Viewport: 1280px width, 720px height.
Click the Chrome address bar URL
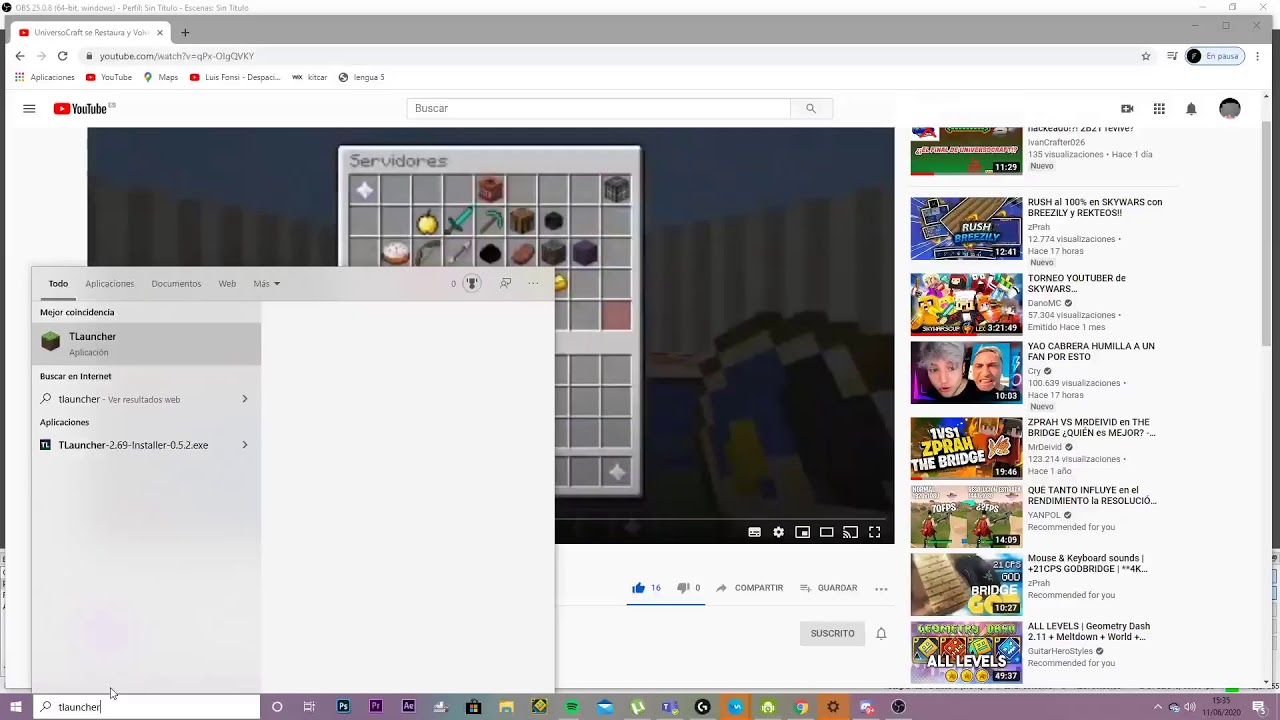click(177, 56)
